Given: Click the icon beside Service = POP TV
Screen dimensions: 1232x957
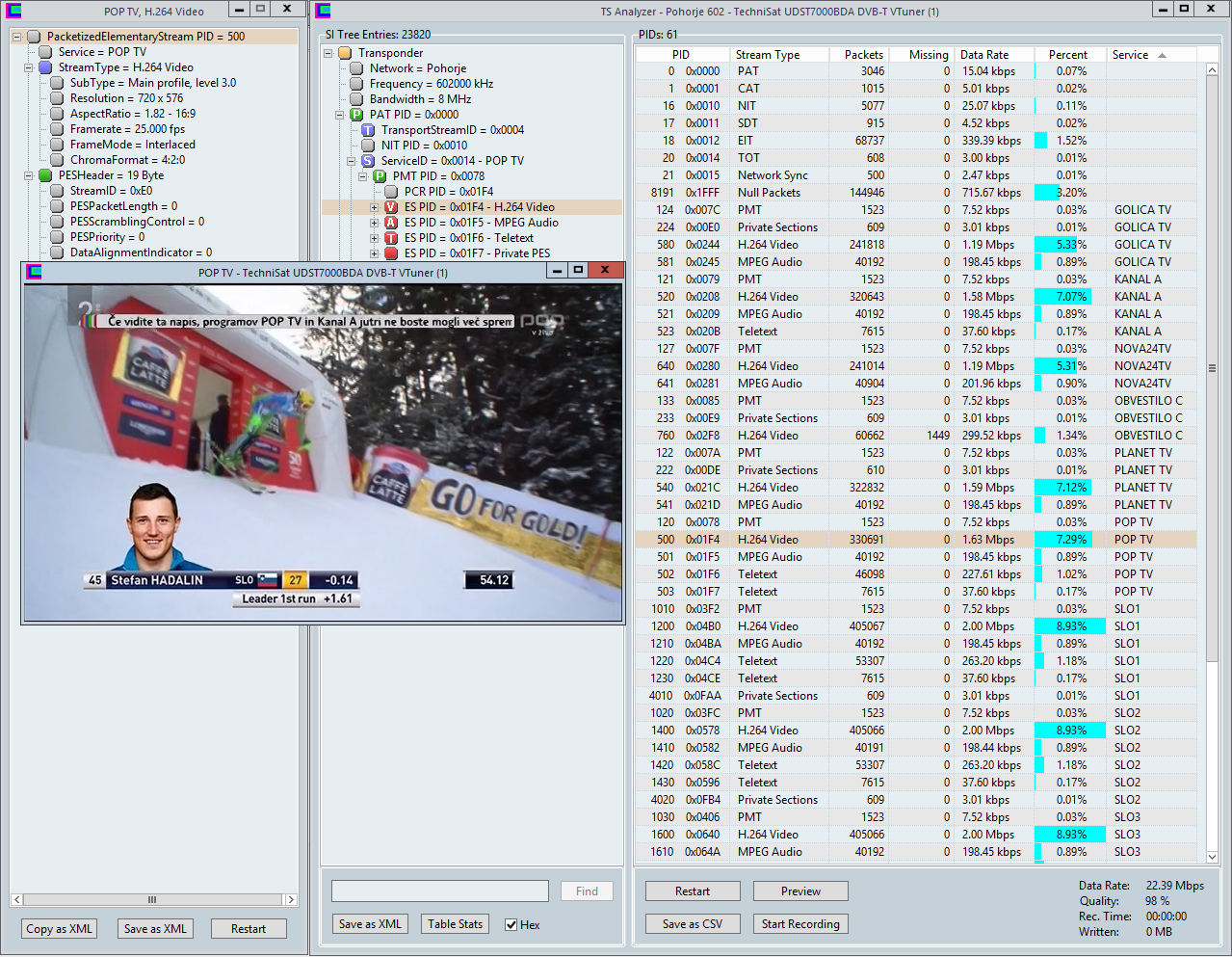Looking at the screenshot, I should (45, 52).
